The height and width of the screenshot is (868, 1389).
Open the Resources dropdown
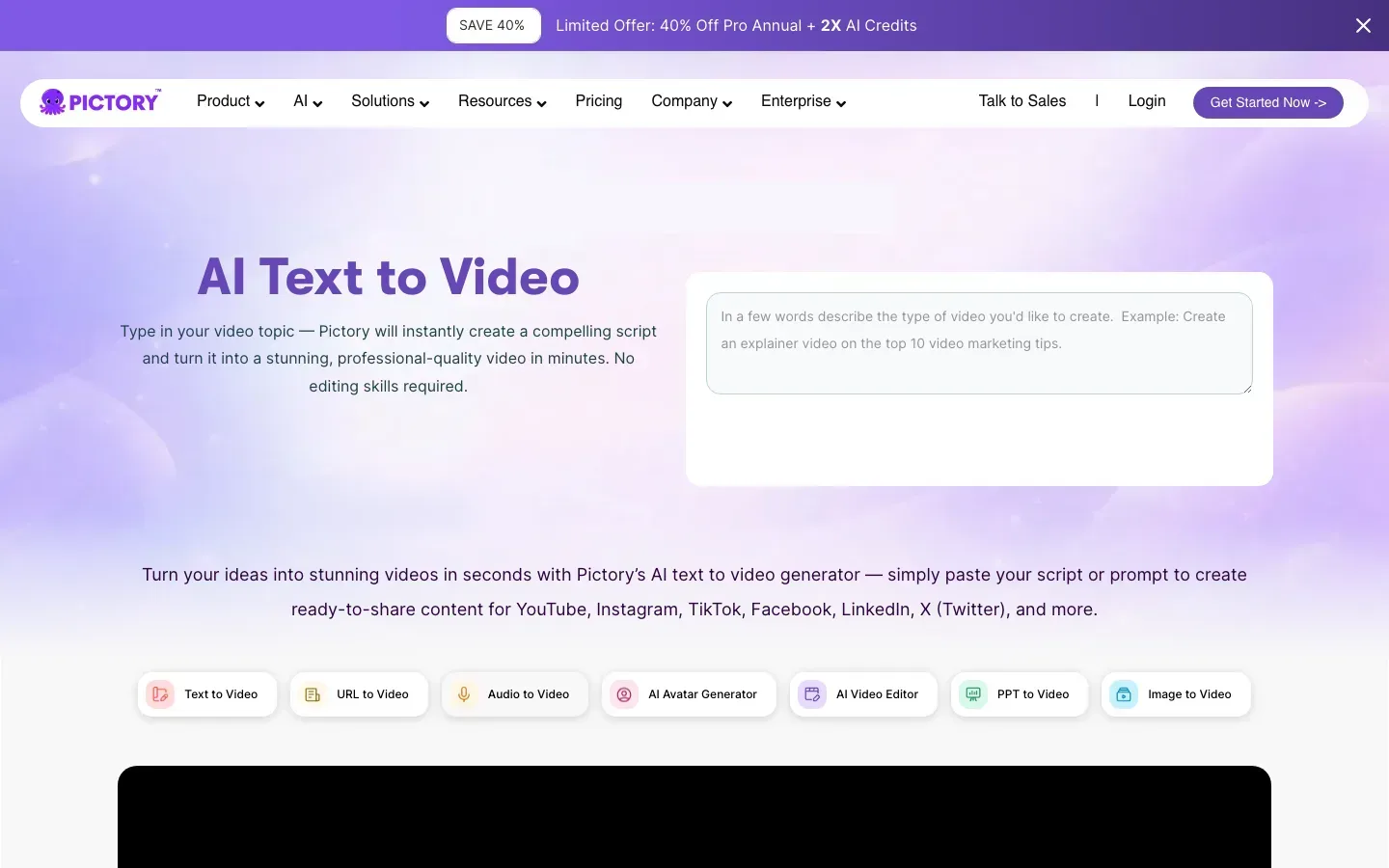coord(503,101)
